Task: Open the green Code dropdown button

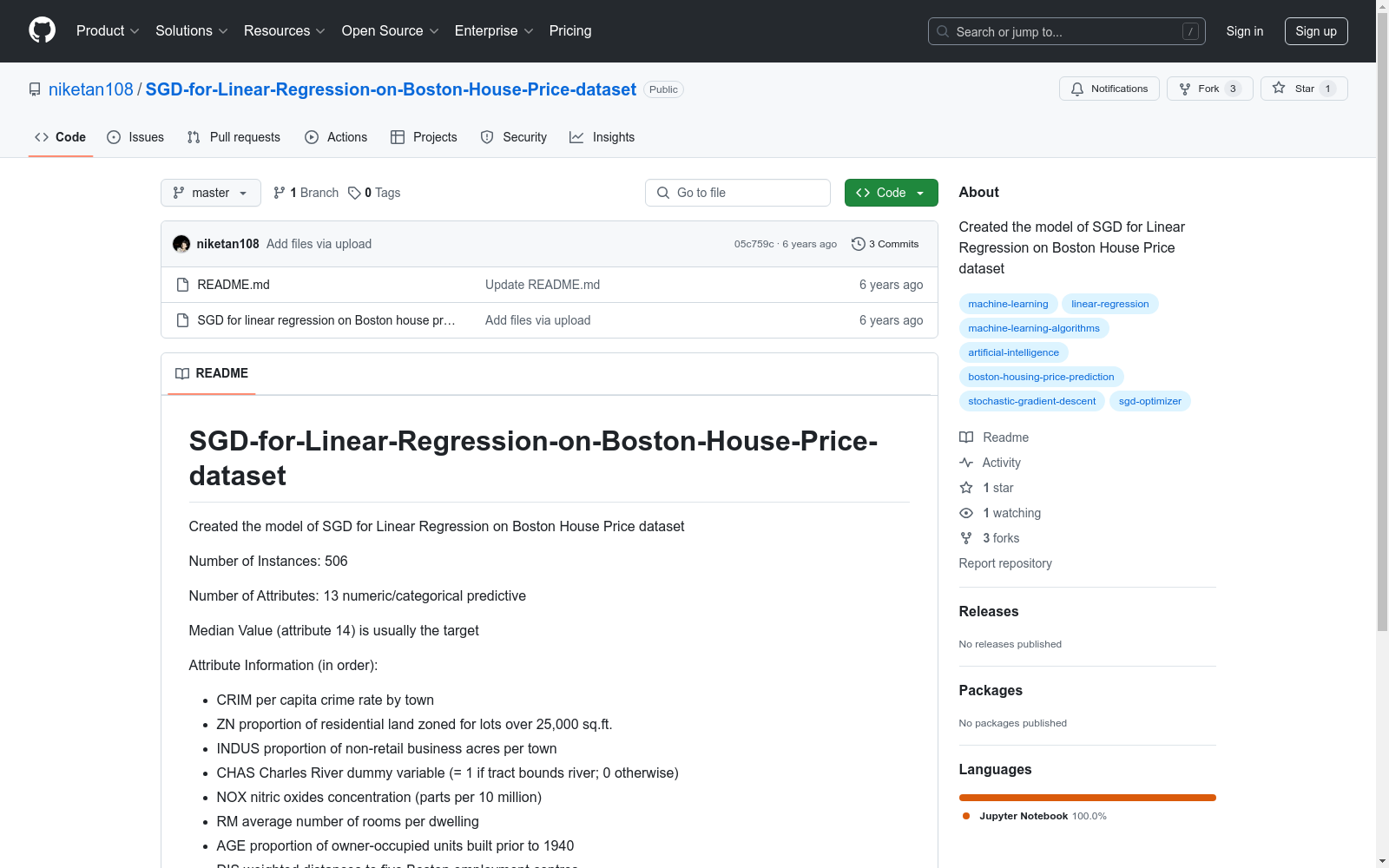Action: coord(892,193)
